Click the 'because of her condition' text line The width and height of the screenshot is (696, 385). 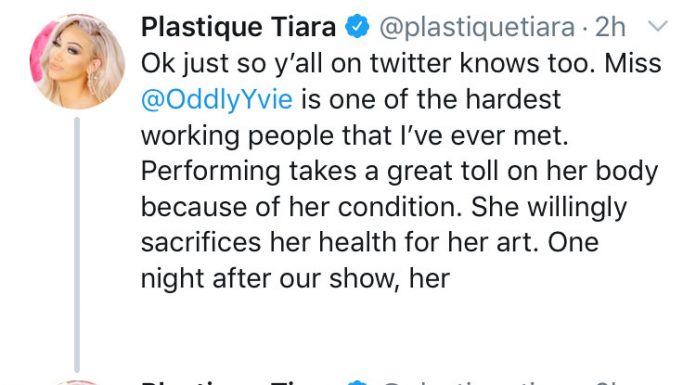384,207
